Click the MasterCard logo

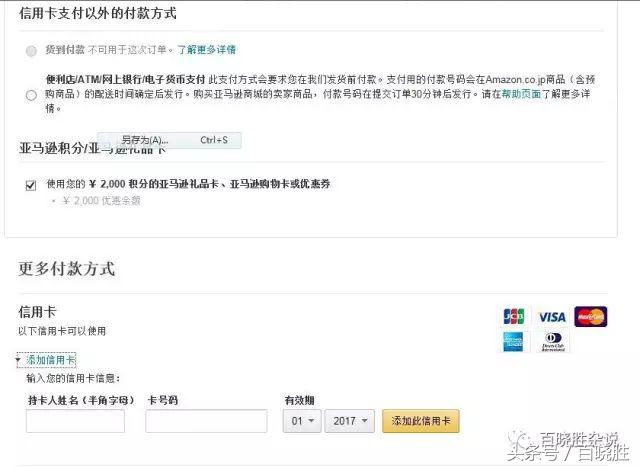click(x=590, y=317)
